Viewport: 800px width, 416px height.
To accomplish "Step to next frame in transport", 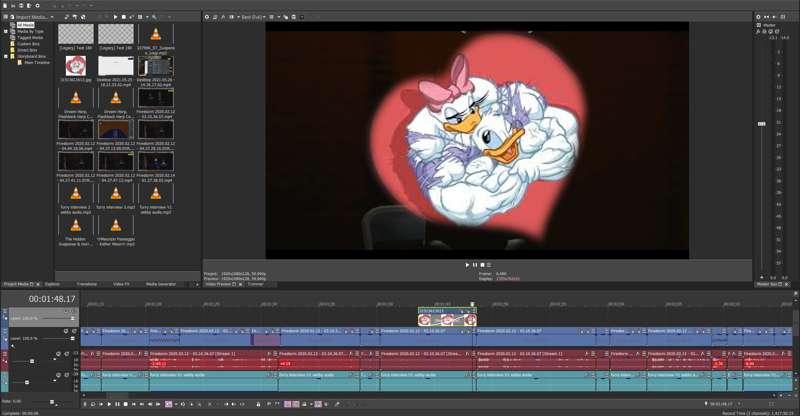I will click(158, 404).
